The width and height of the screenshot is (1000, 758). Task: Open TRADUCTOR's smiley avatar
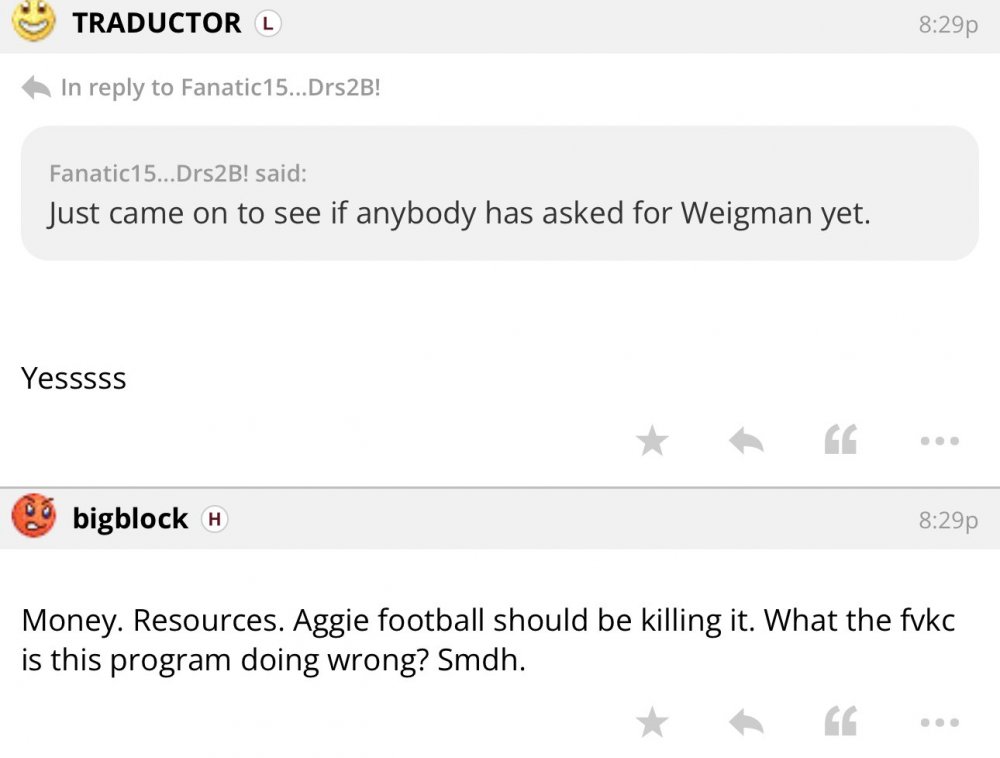point(35,20)
